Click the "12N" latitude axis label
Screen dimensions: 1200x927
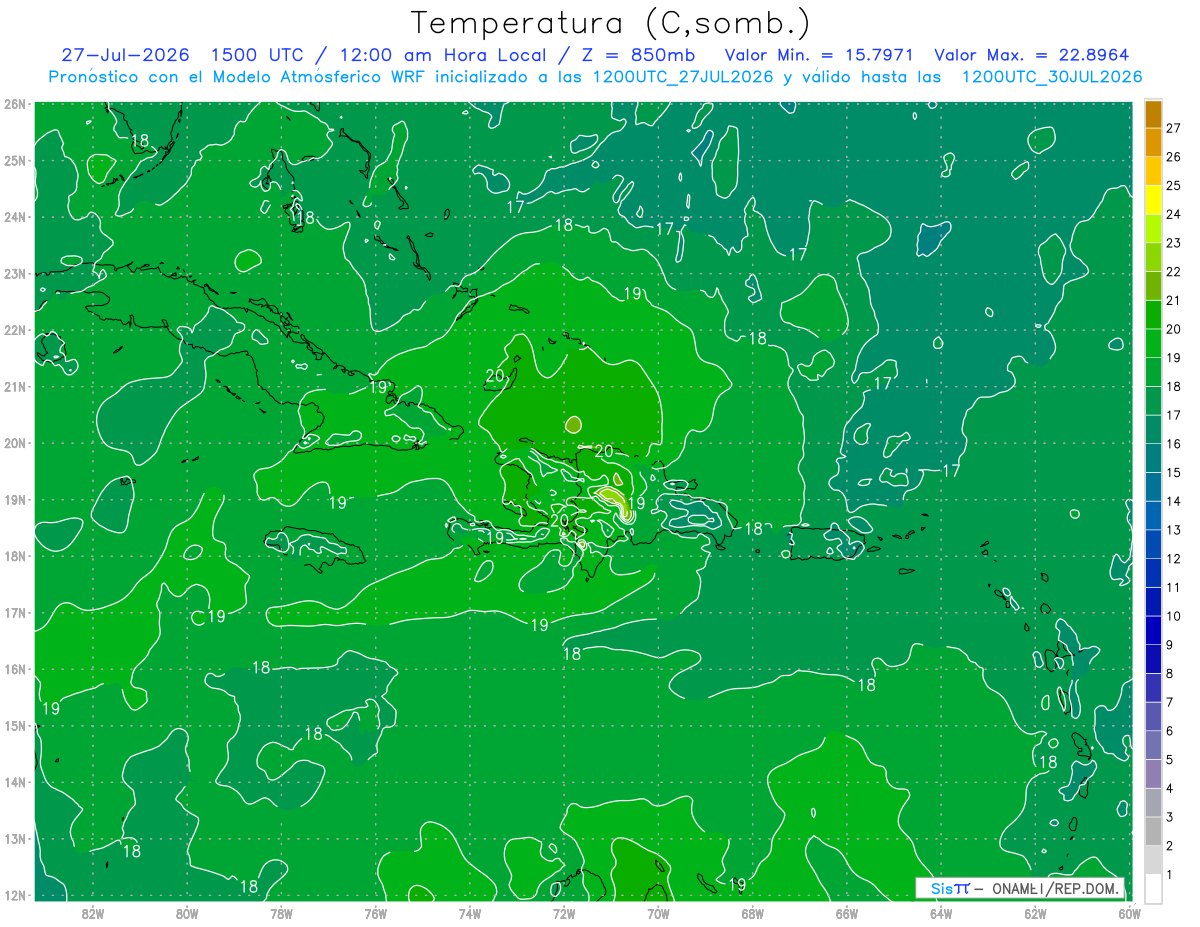point(14,895)
